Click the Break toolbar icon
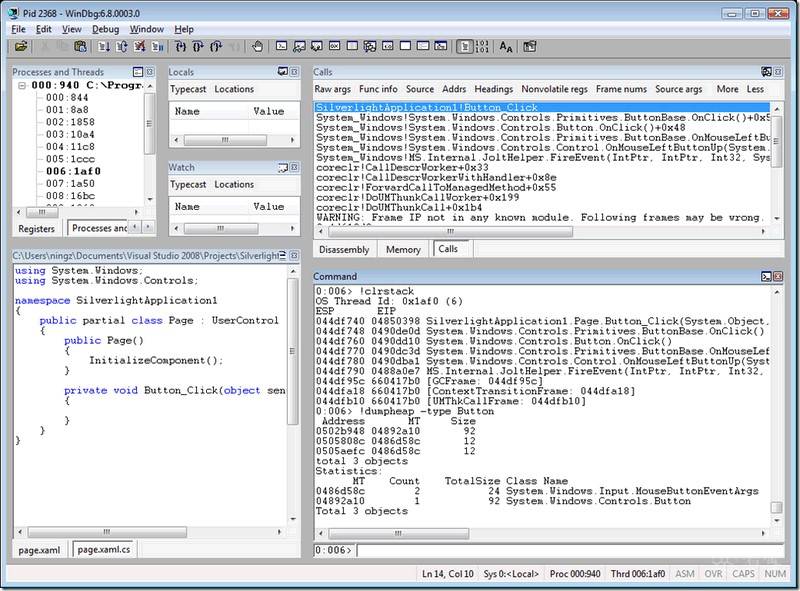The width and height of the screenshot is (800, 591). 158,47
